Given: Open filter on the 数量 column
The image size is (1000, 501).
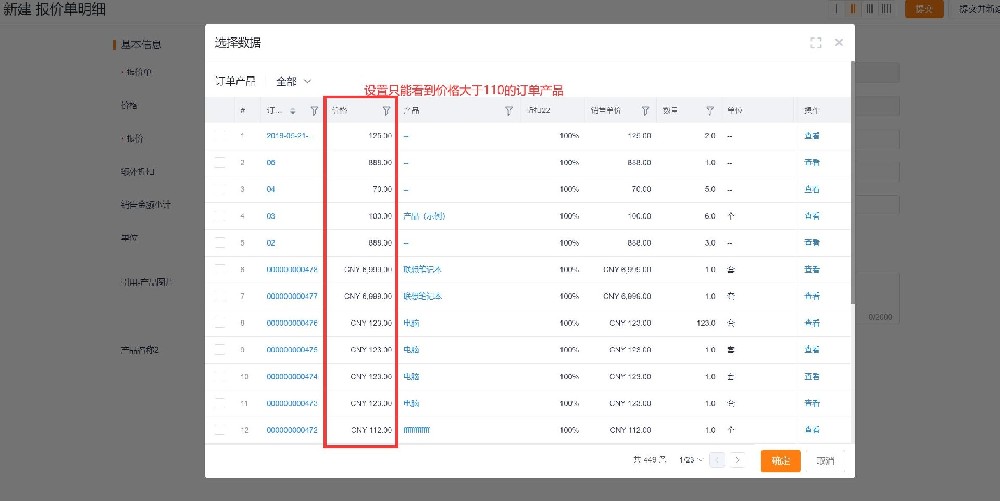Looking at the screenshot, I should (710, 111).
